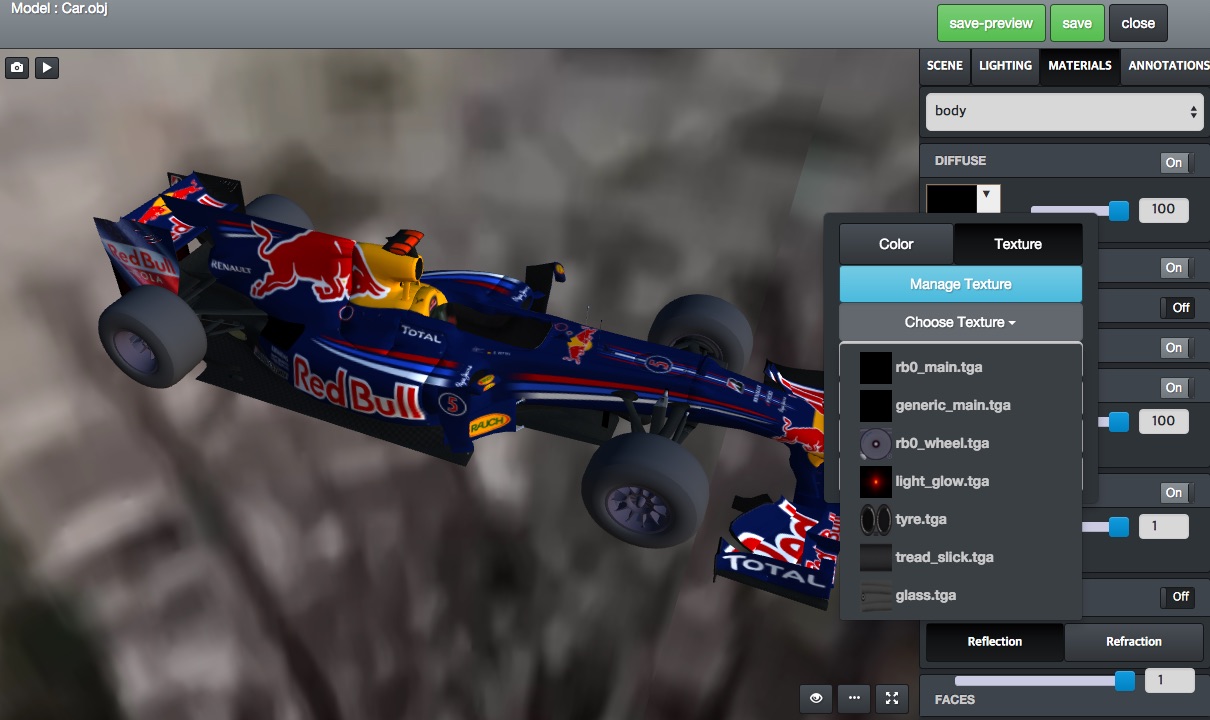The image size is (1210, 720).
Task: Start animation with the play icon
Action: tap(47, 68)
